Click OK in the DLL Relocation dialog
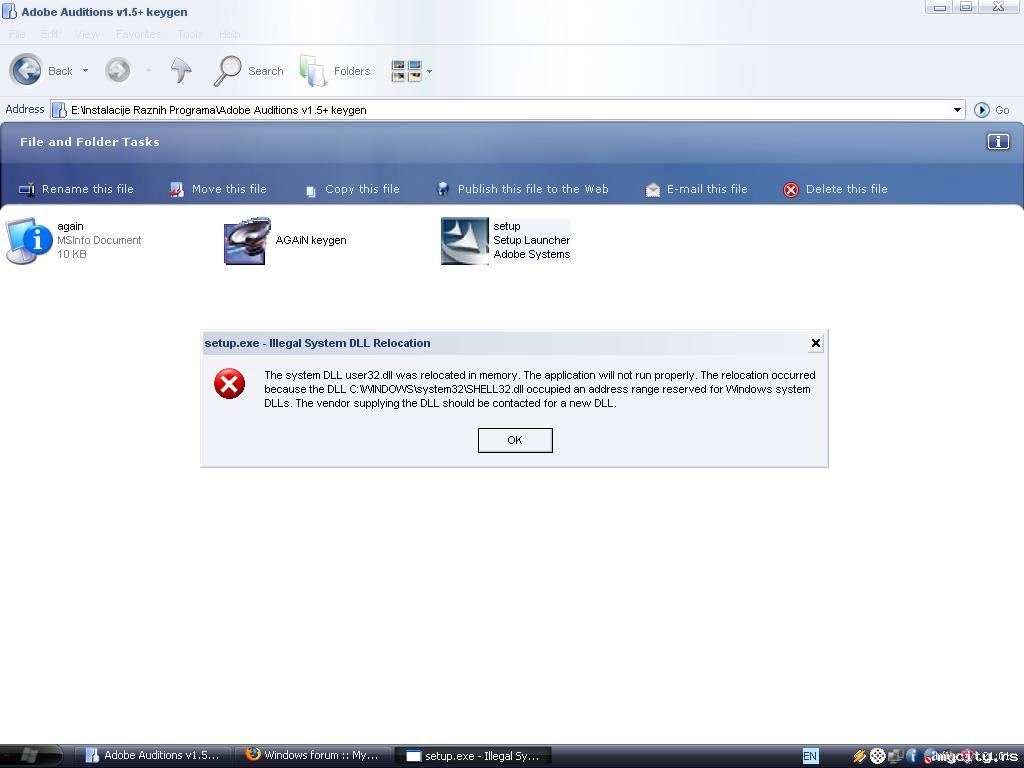Viewport: 1024px width, 768px height. (515, 440)
